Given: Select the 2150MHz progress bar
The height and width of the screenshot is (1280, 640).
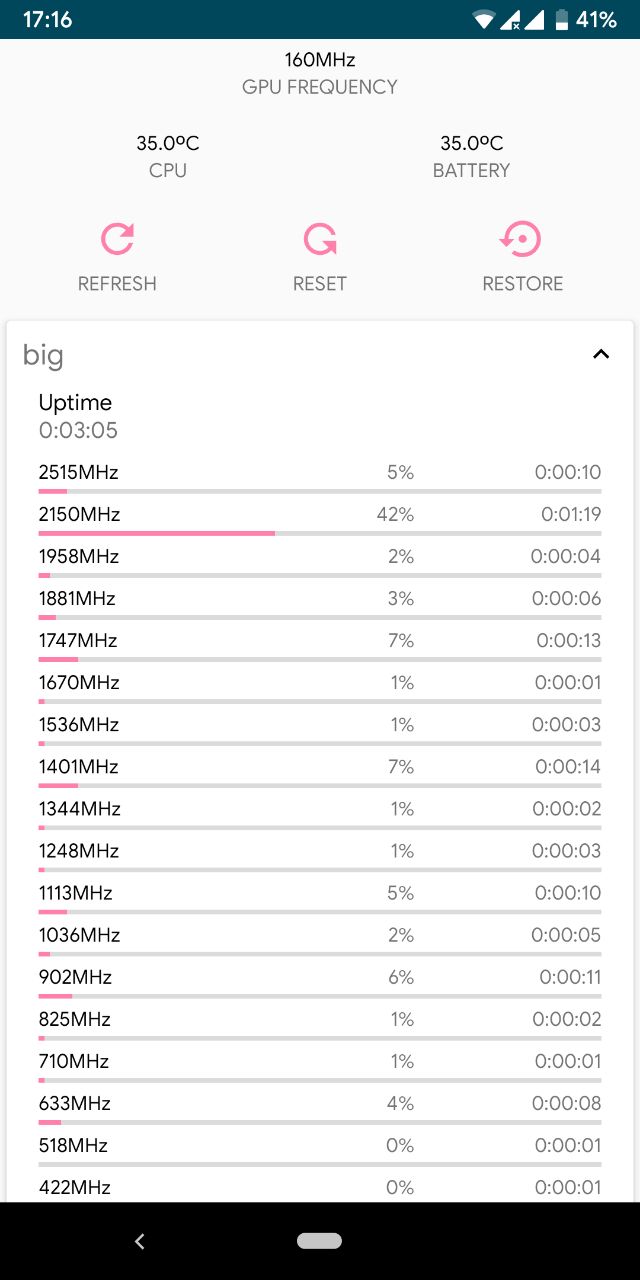Looking at the screenshot, I should (320, 534).
